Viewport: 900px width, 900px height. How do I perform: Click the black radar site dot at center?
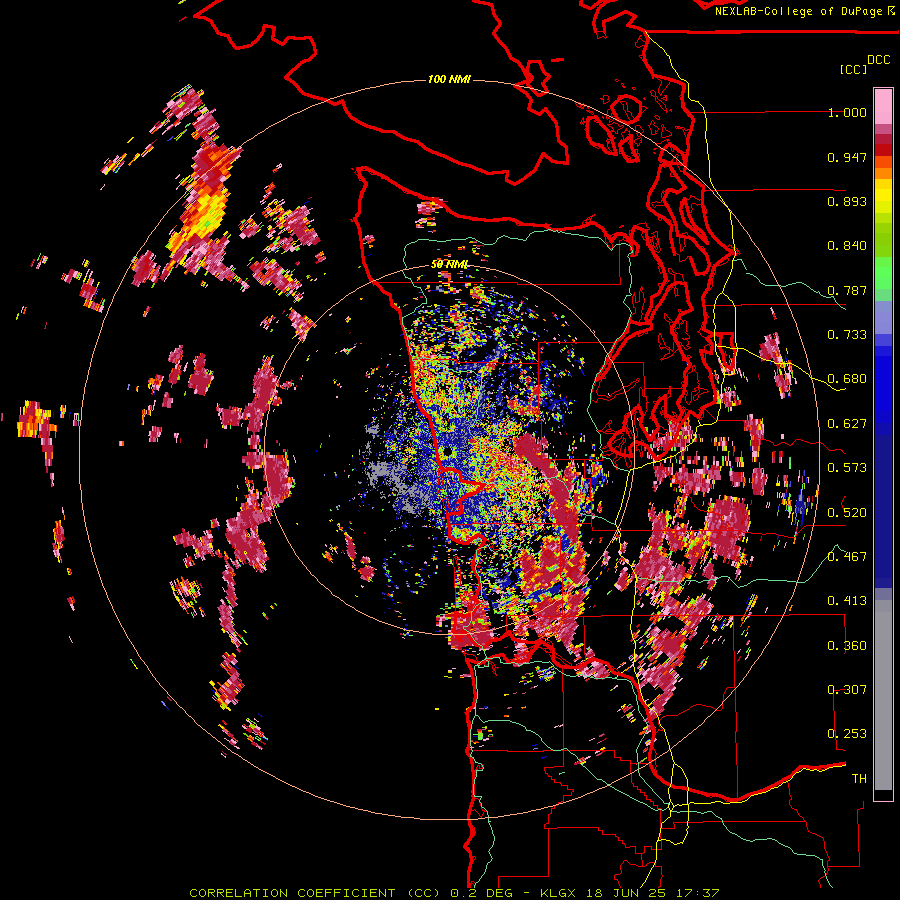(x=447, y=453)
